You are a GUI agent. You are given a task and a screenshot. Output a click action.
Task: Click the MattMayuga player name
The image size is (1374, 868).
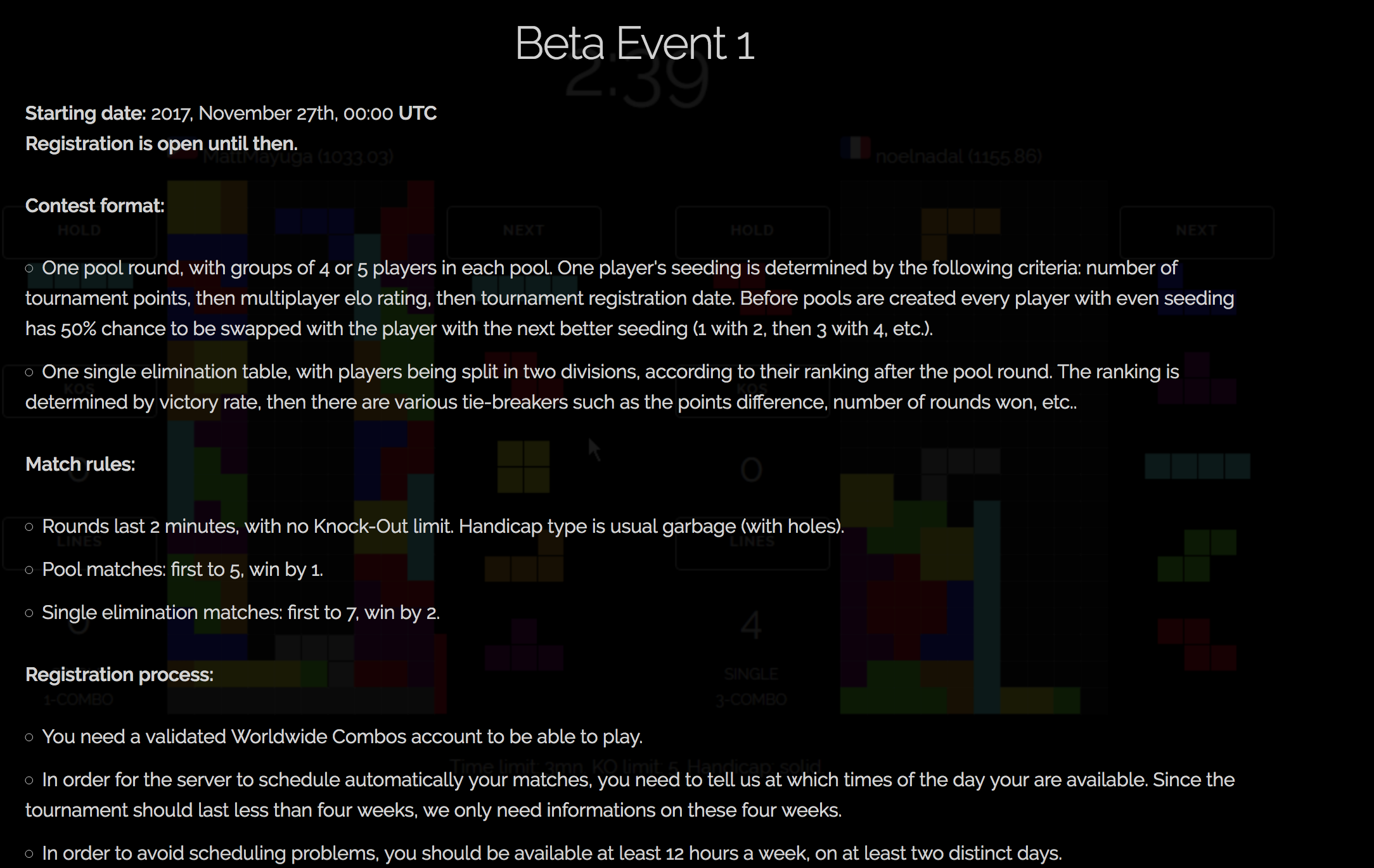tap(298, 156)
